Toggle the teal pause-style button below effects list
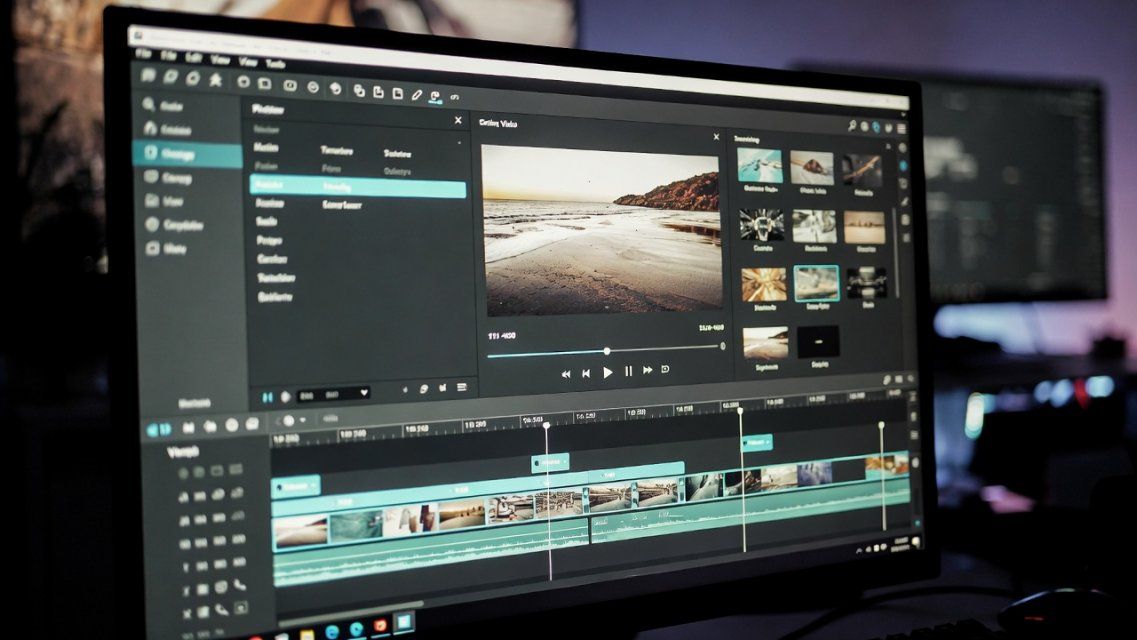The image size is (1137, 640). pyautogui.click(x=267, y=397)
